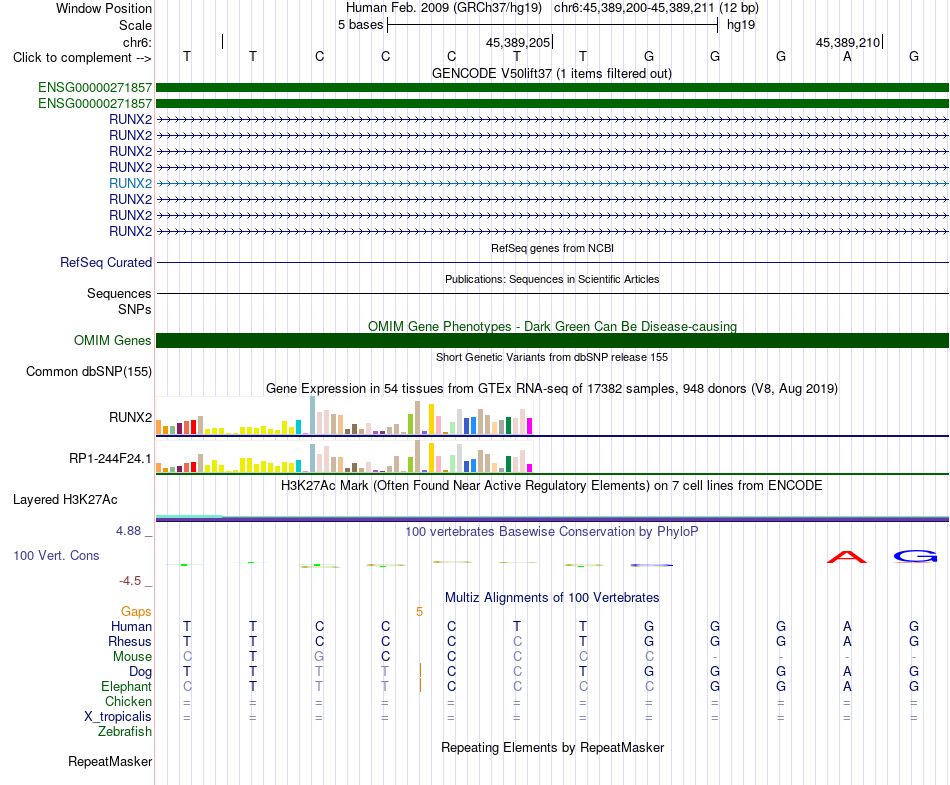This screenshot has width=950, height=785.
Task: Click the dark green OMIM Genes bar
Action: [x=552, y=340]
